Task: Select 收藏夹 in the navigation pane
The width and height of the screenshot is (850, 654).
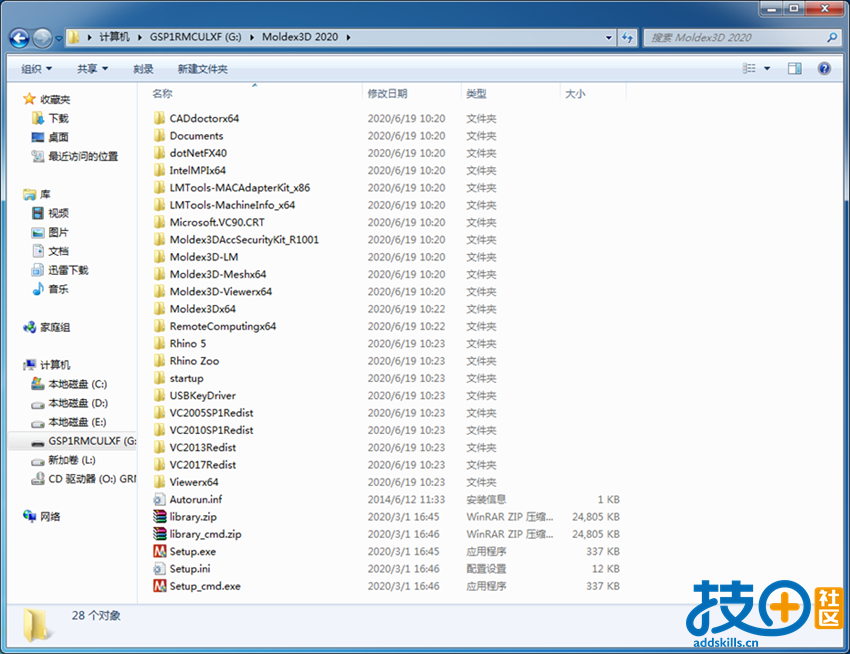Action: tap(55, 99)
